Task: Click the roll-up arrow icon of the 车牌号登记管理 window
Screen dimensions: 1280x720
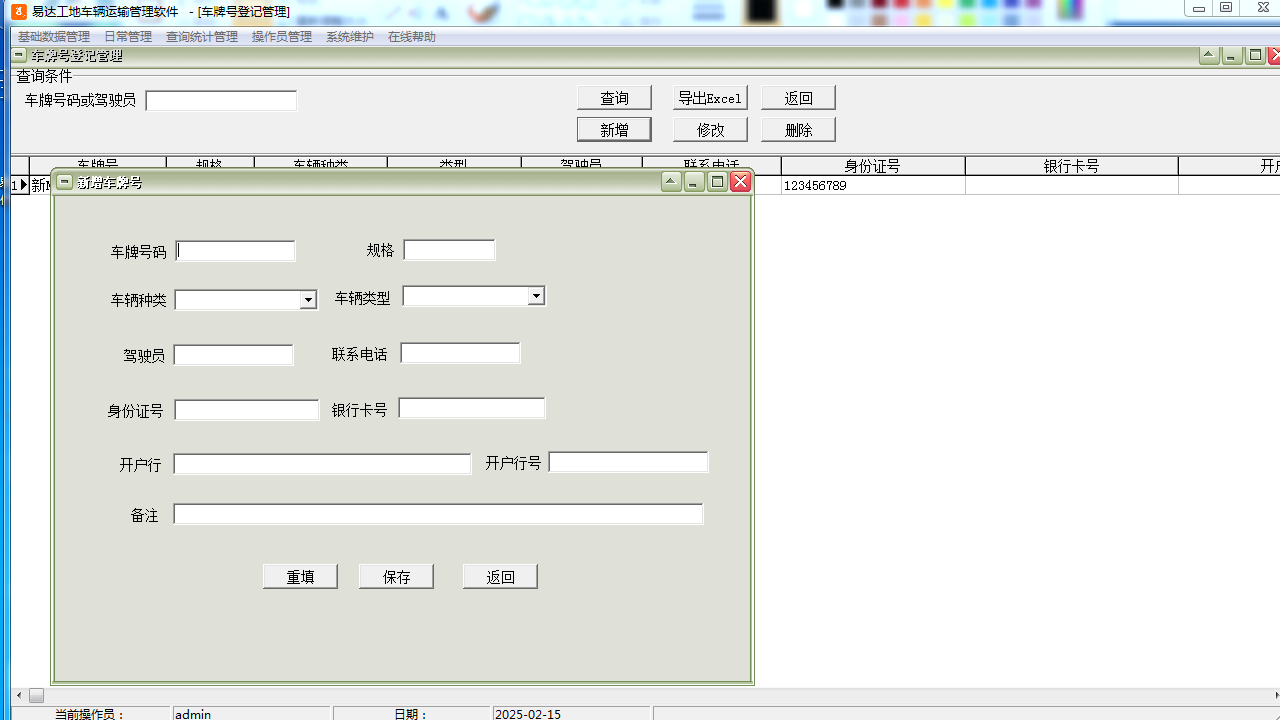Action: tap(1209, 56)
